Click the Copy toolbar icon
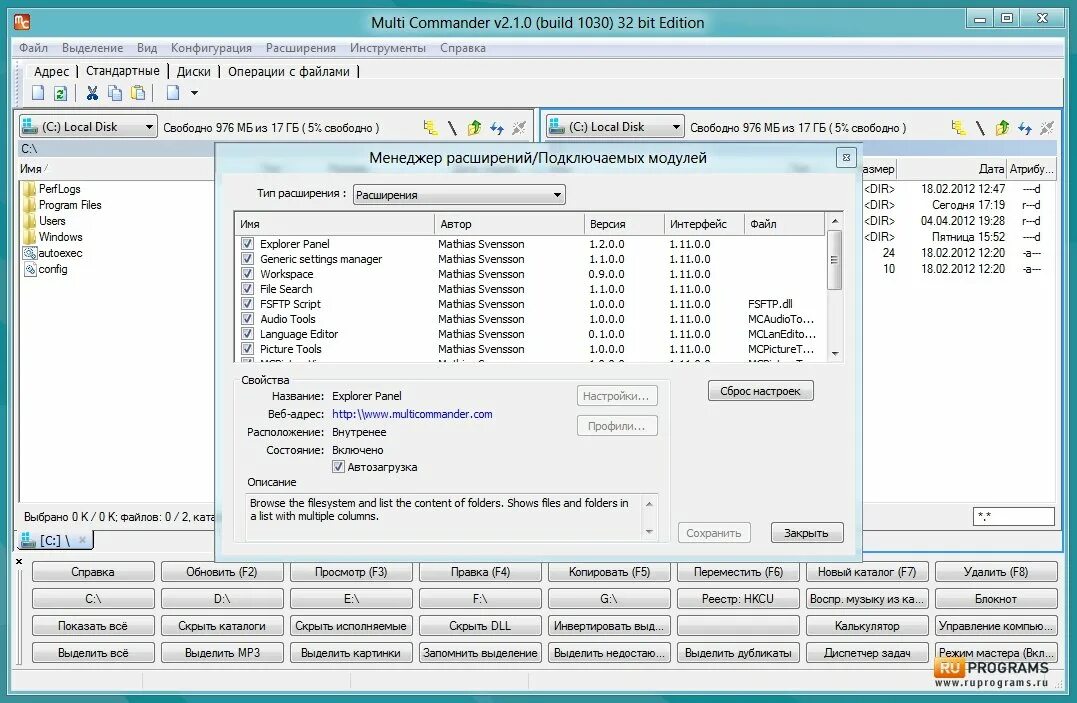Image resolution: width=1077 pixels, height=703 pixels. pos(115,93)
